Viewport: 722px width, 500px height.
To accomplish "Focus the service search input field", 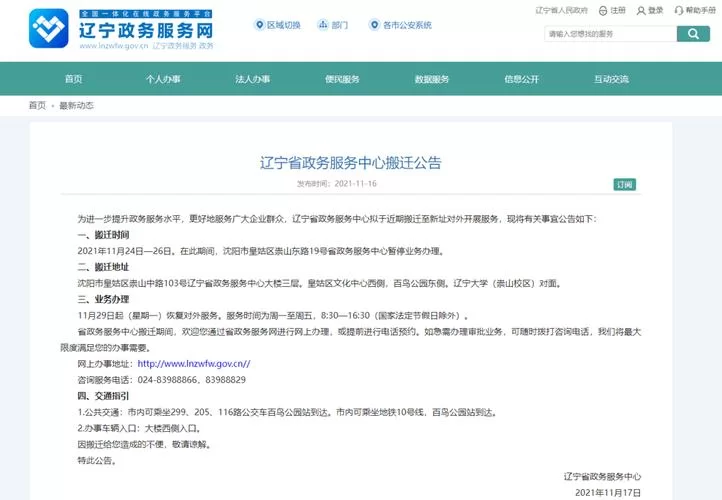I will coord(611,34).
